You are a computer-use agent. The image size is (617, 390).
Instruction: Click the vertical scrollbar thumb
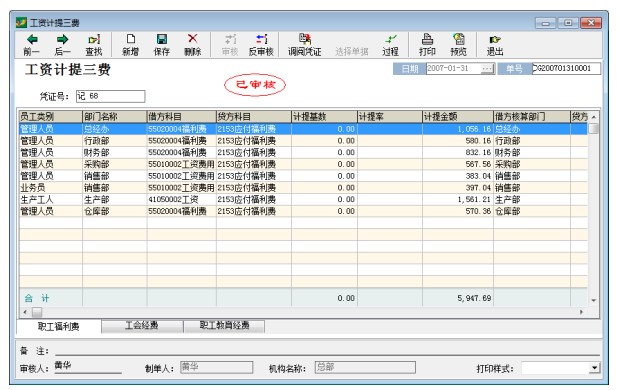tap(593, 128)
